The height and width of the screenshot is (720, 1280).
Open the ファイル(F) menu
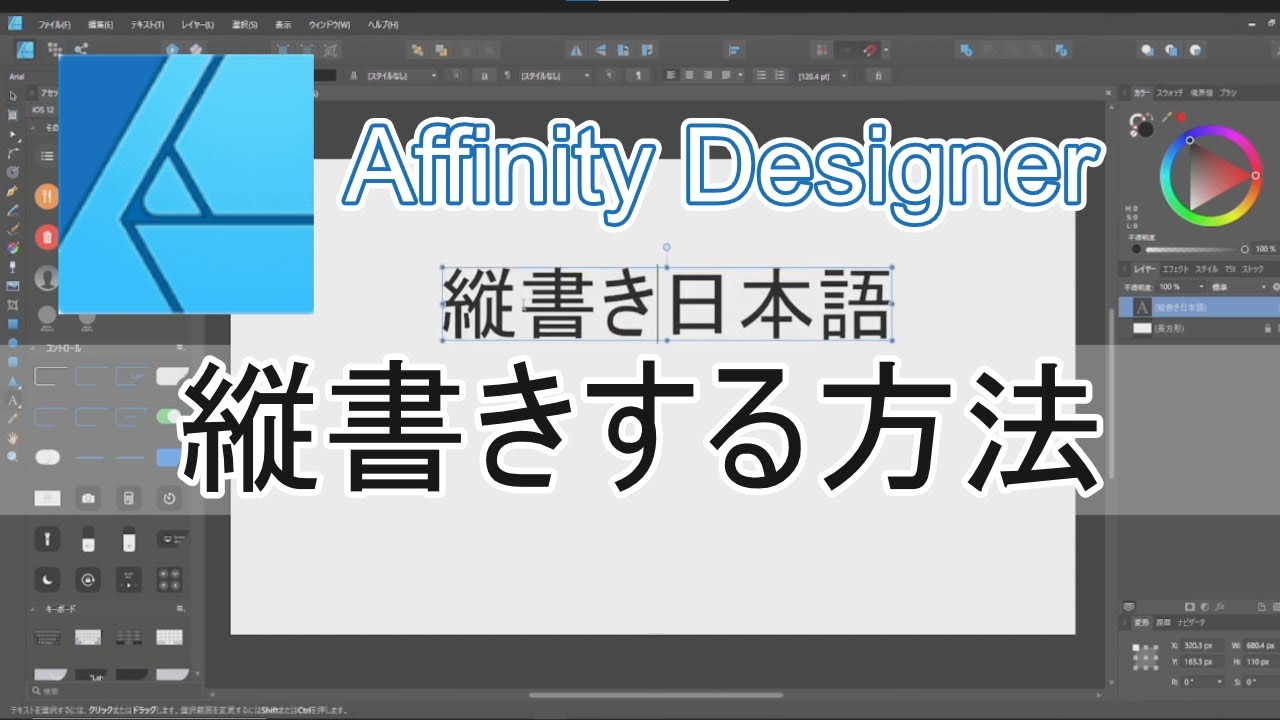pyautogui.click(x=53, y=24)
